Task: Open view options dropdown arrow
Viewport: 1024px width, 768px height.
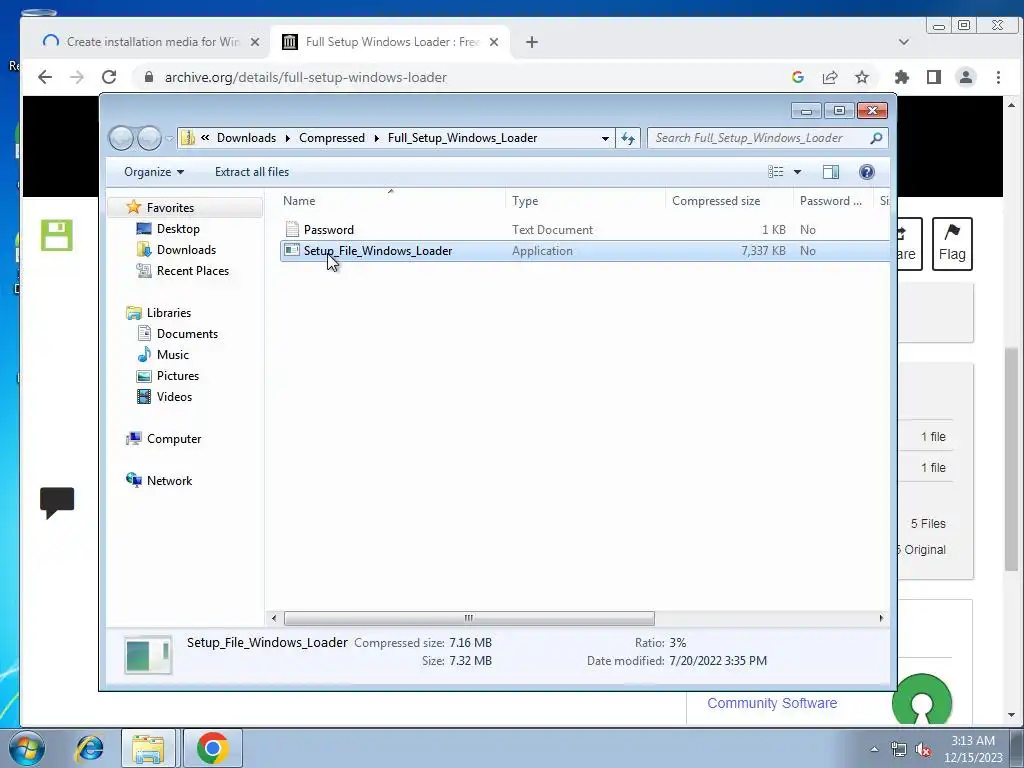Action: click(797, 172)
